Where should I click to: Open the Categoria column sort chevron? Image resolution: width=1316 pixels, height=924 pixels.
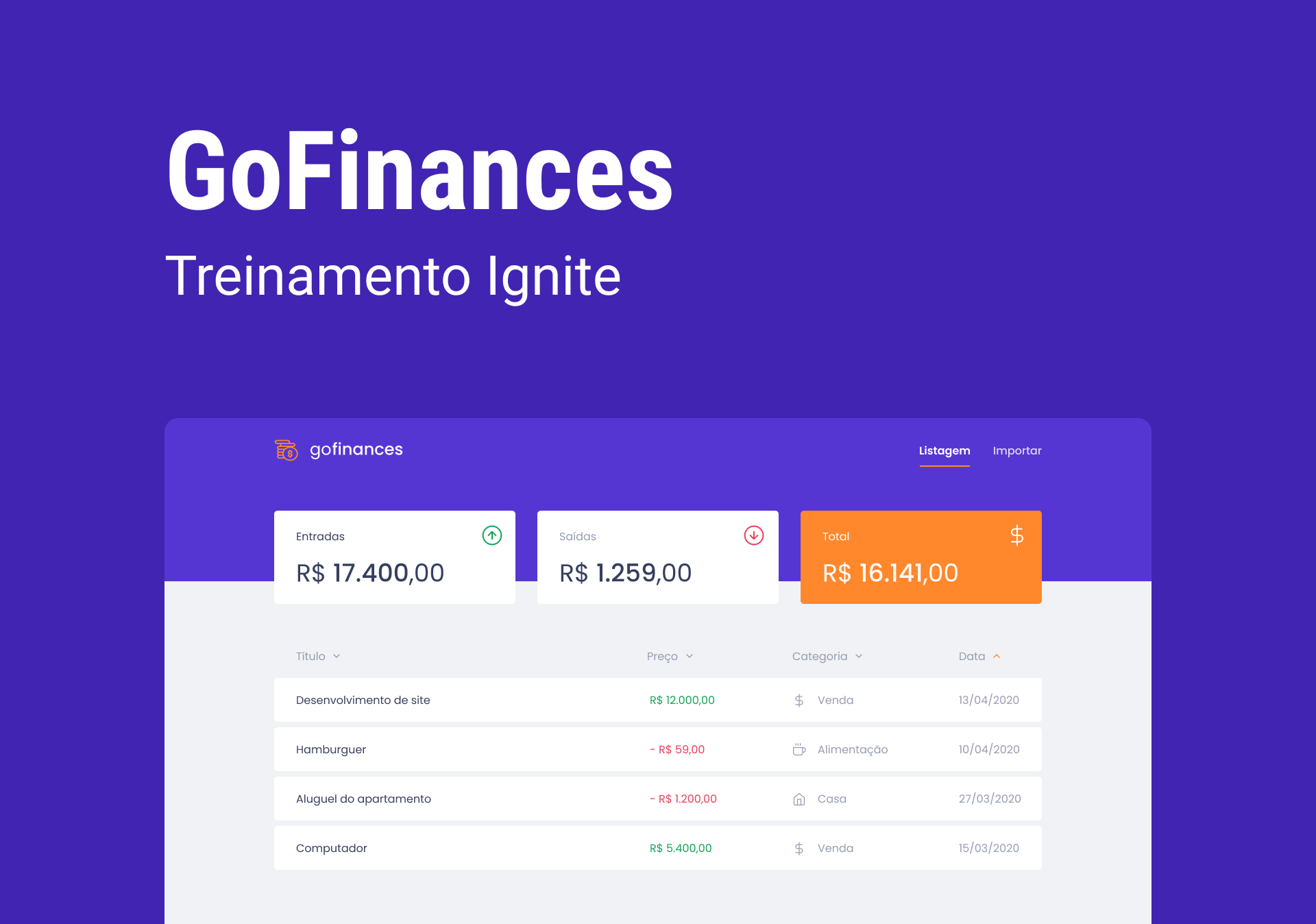[x=859, y=657]
